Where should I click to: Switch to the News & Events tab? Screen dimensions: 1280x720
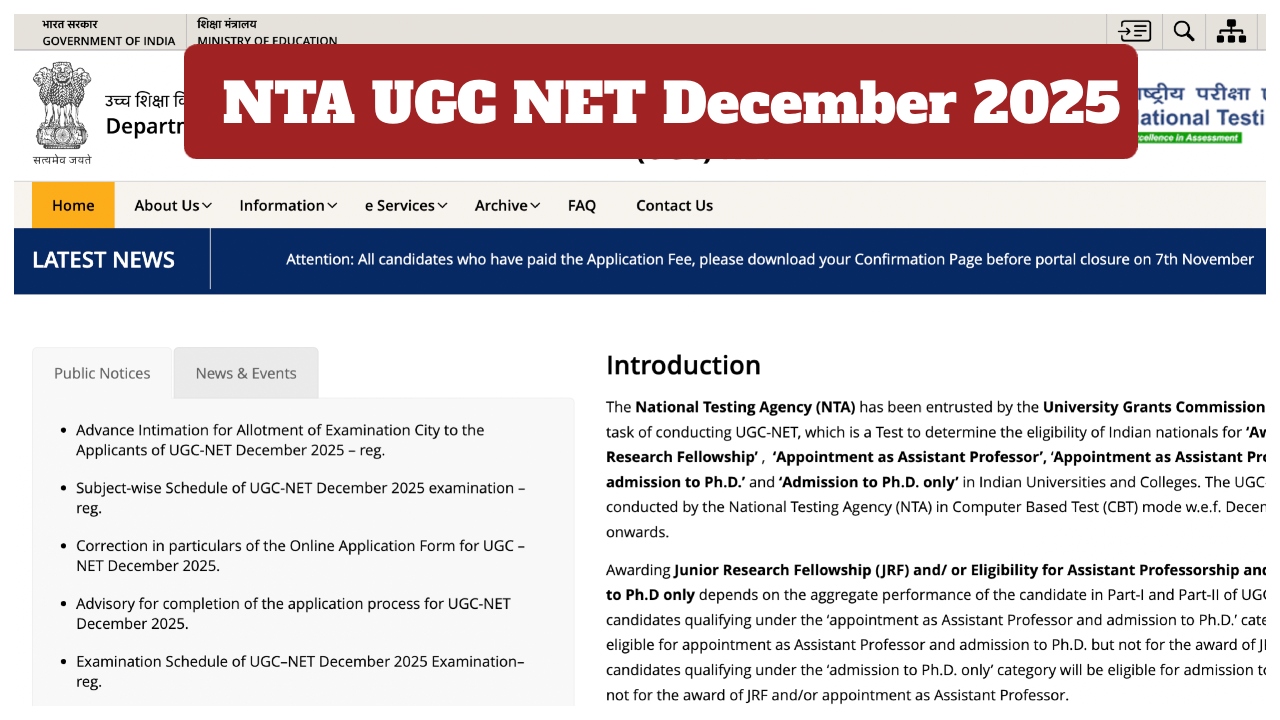click(246, 373)
